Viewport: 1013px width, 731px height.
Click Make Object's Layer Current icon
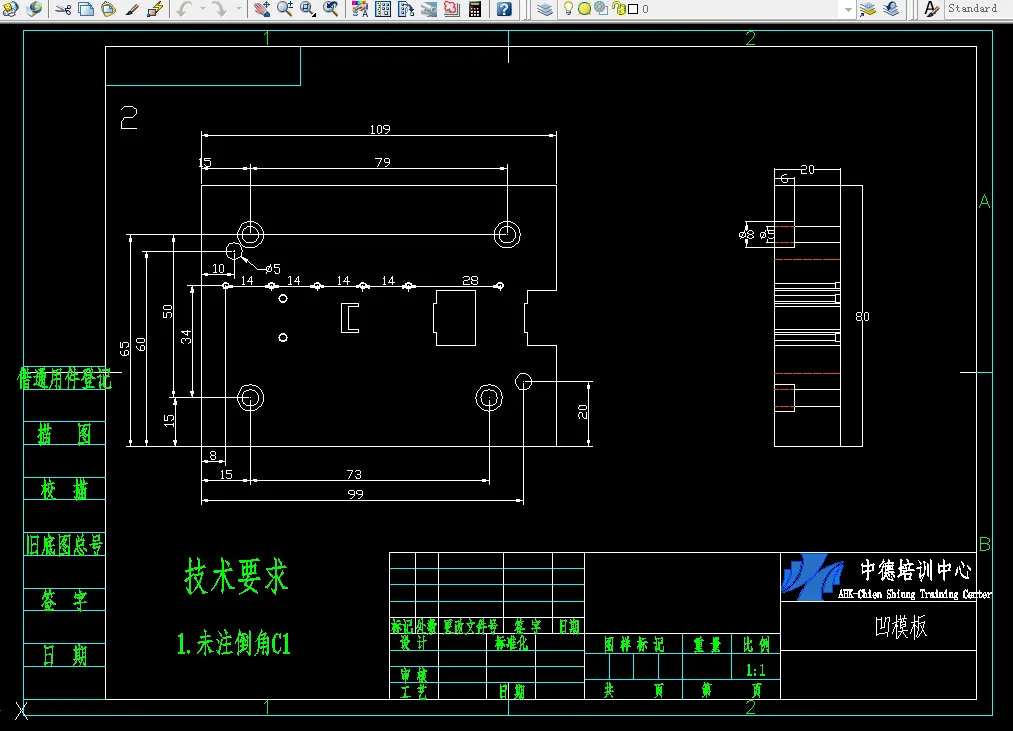(868, 8)
